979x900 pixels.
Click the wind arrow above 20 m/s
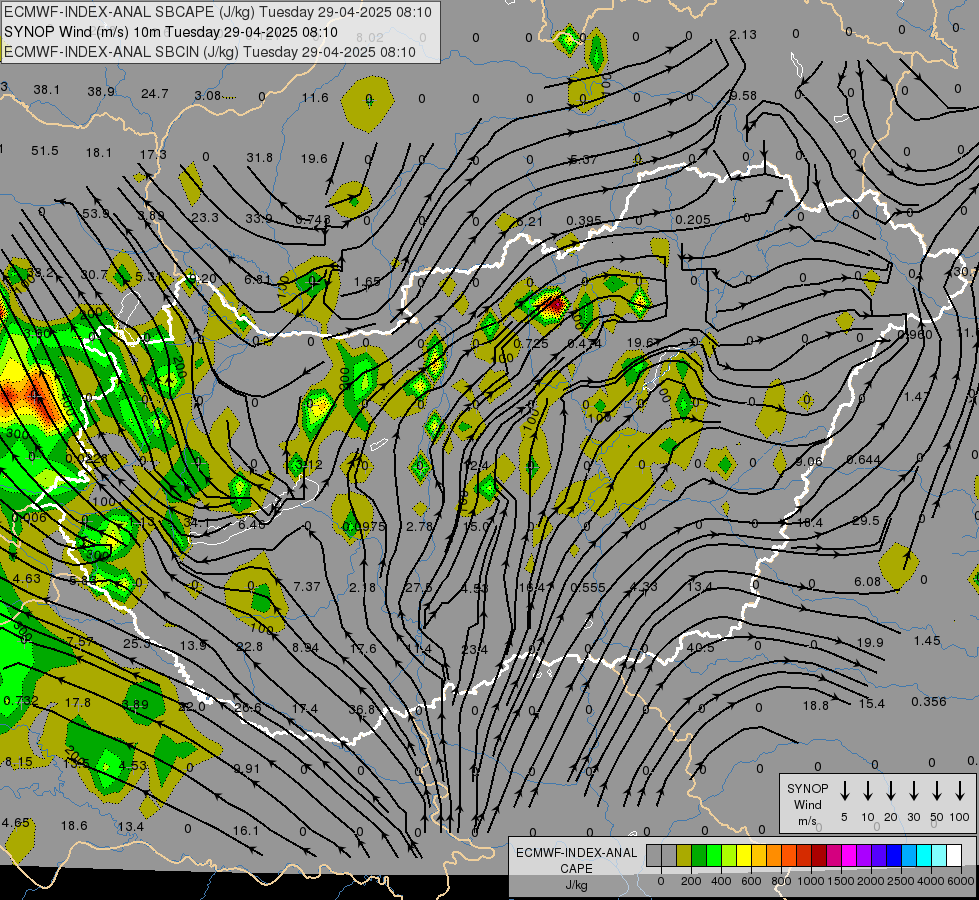point(891,791)
